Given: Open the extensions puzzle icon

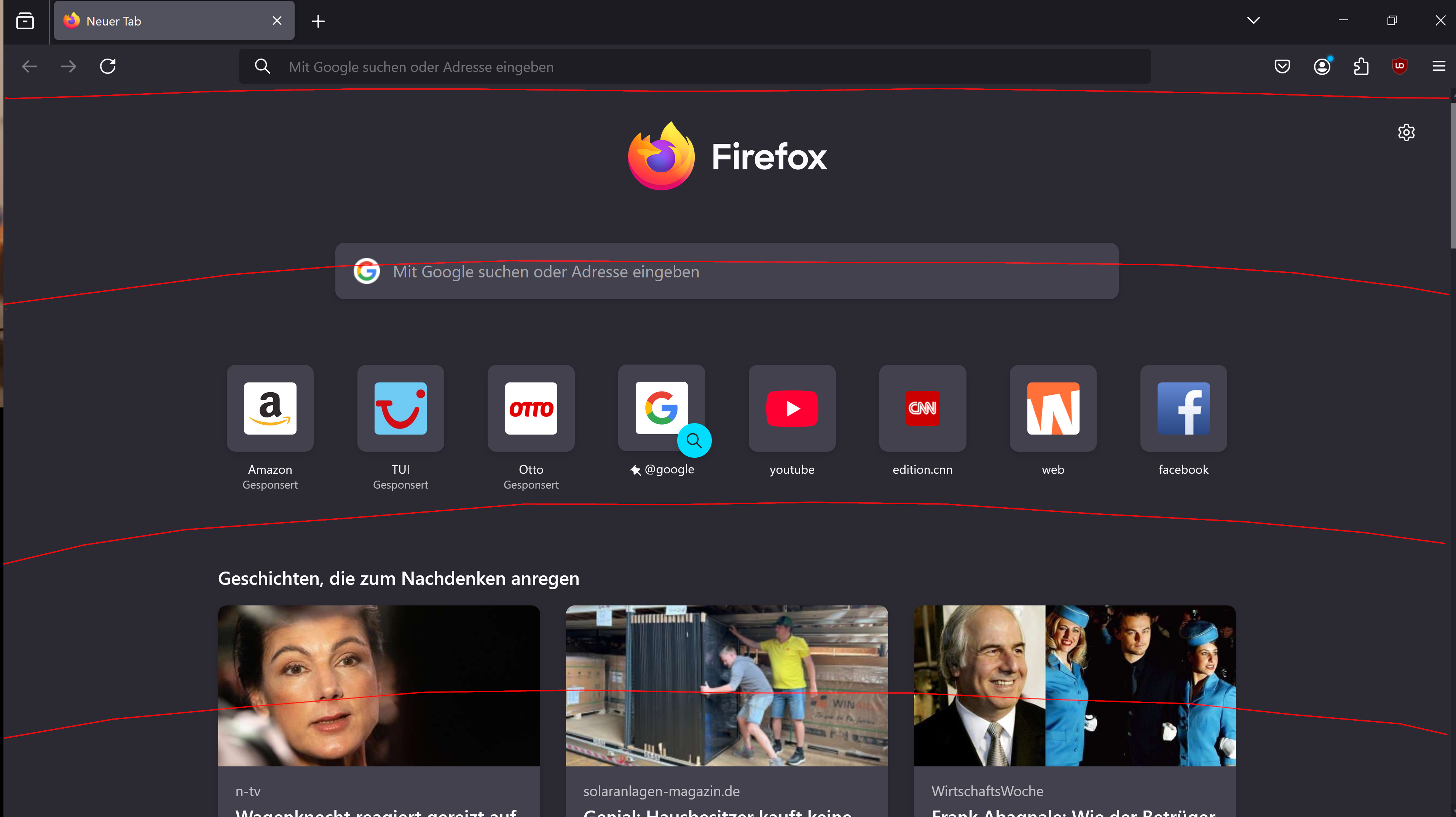Looking at the screenshot, I should coord(1361,67).
